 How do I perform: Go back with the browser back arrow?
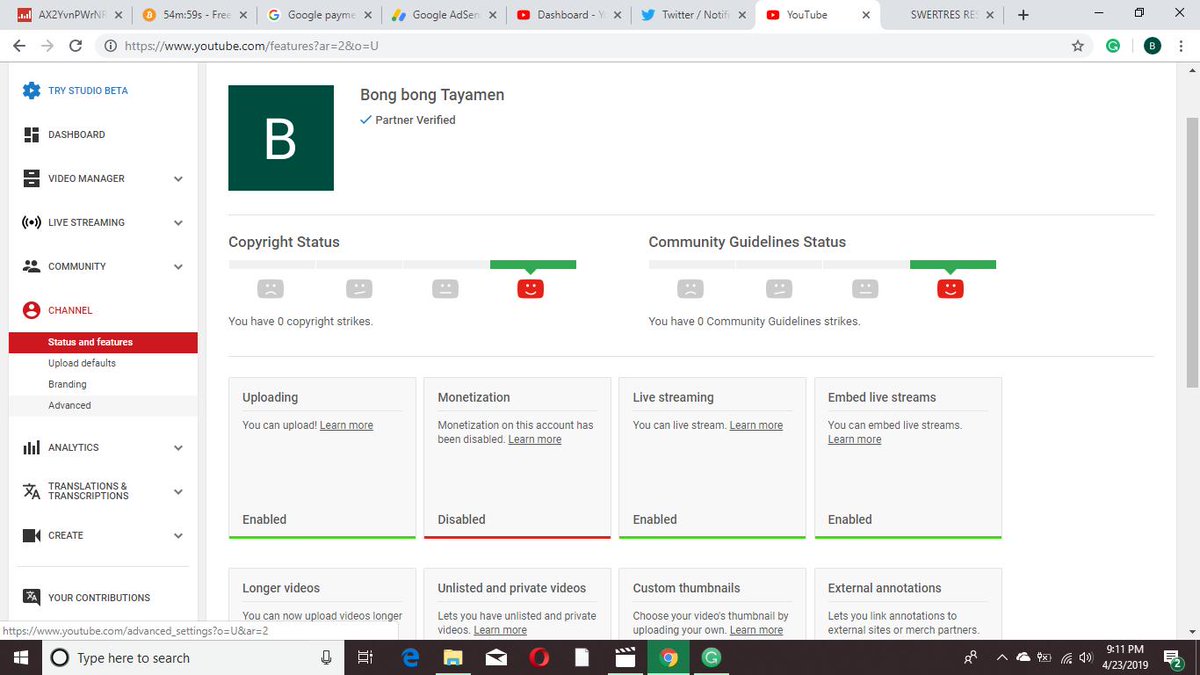tap(19, 46)
